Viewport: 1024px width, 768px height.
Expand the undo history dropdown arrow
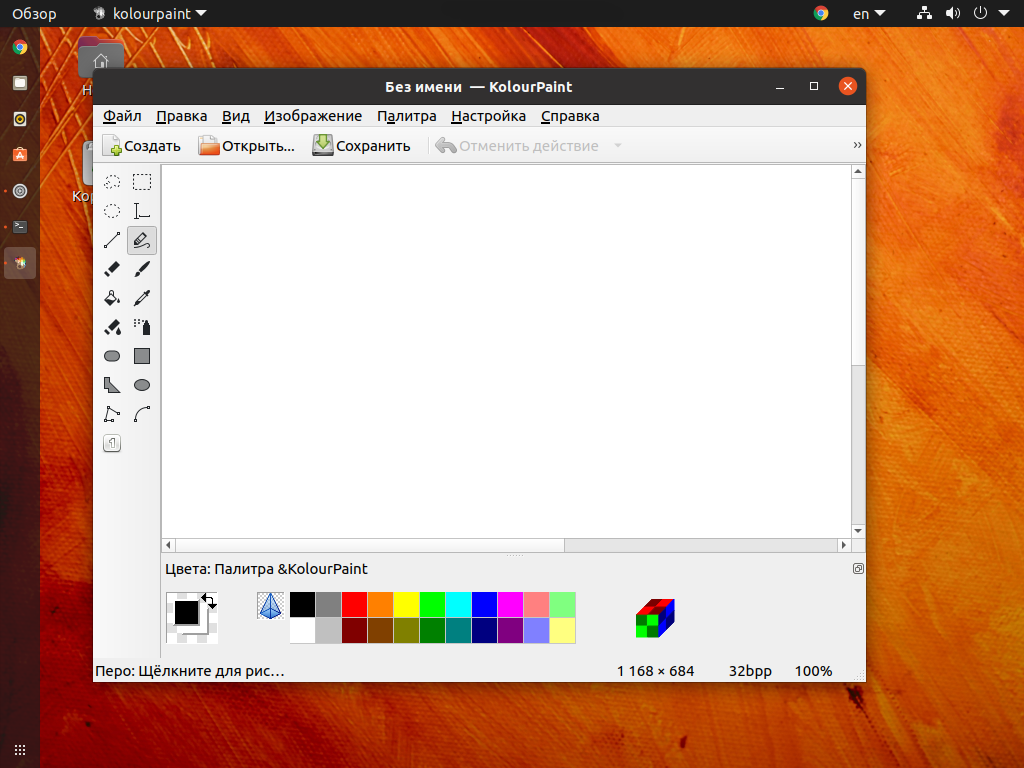tap(618, 146)
